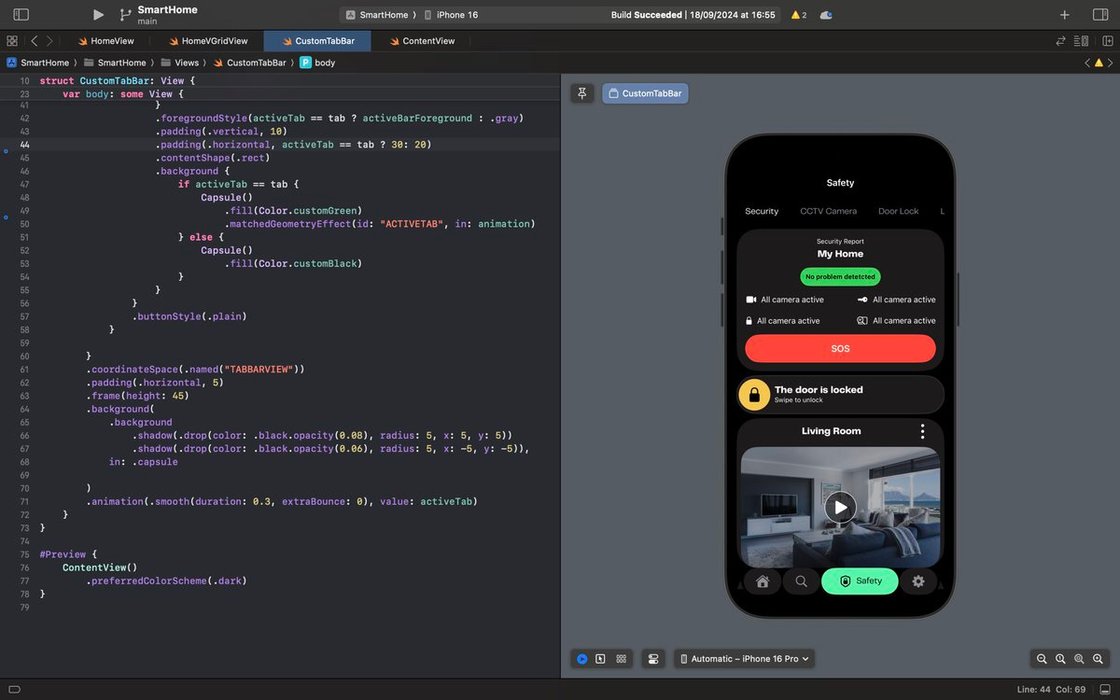
Task: Zoom in the preview canvas
Action: click(1098, 659)
